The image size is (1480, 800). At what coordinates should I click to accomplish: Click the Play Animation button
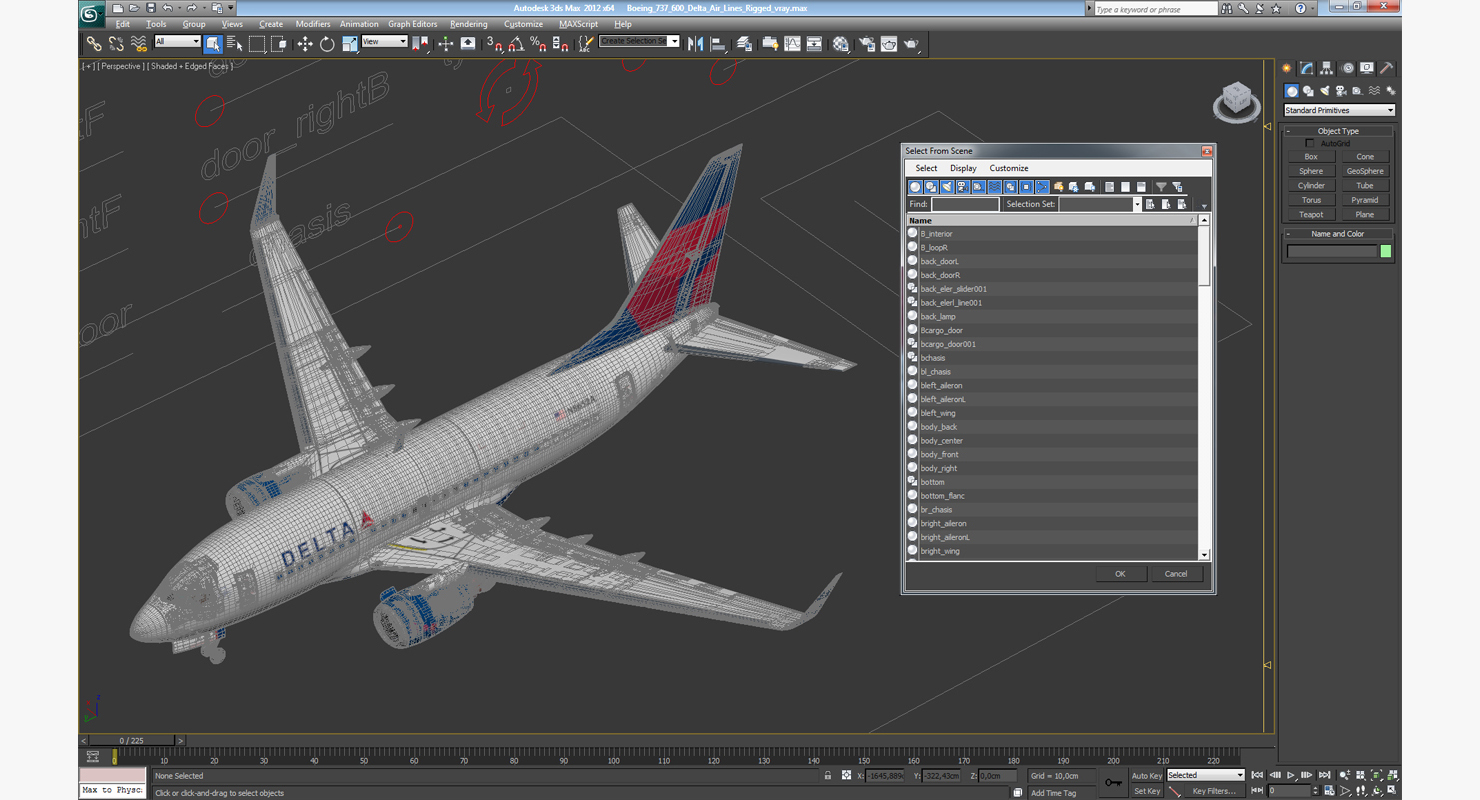1291,775
